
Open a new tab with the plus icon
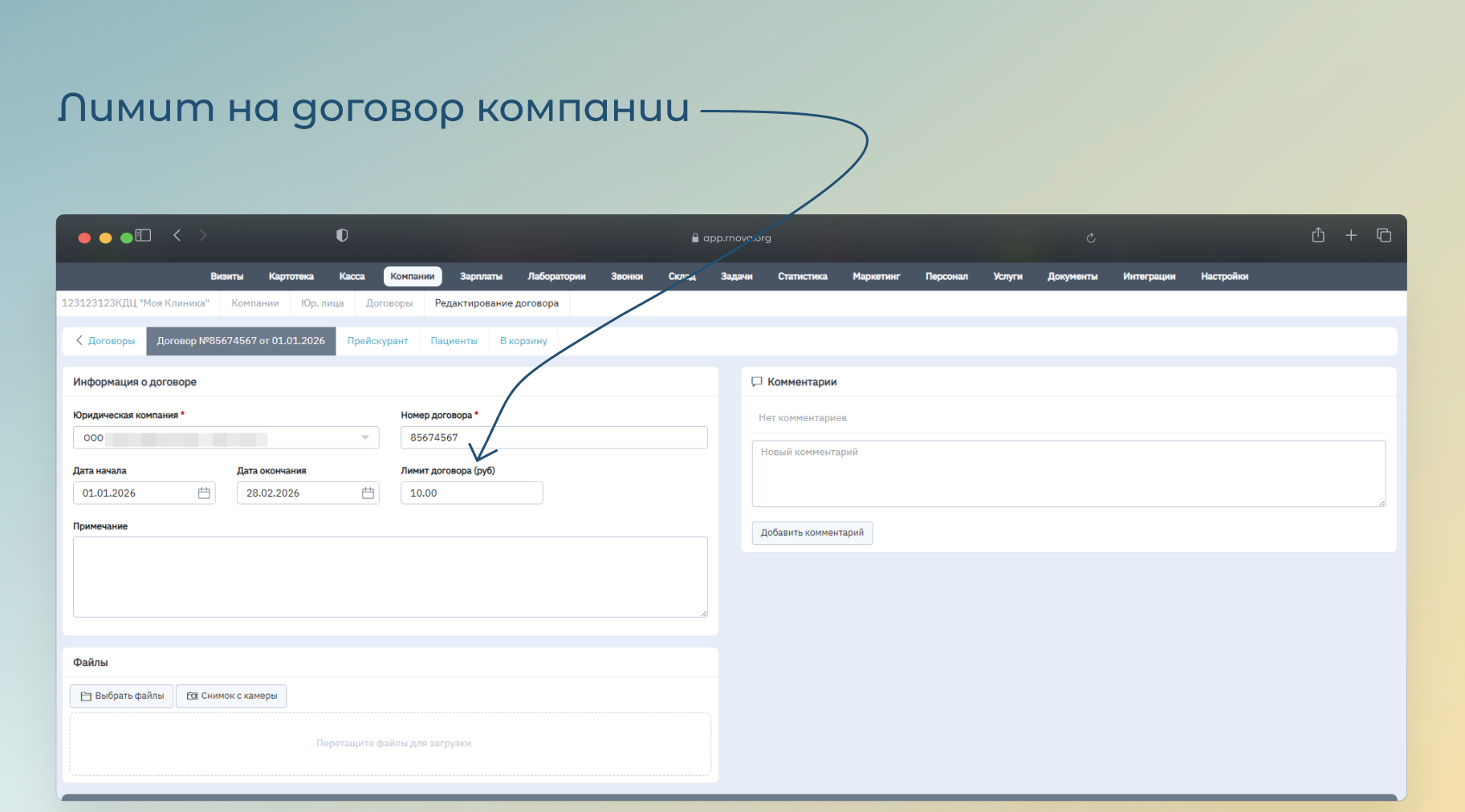tap(1351, 236)
